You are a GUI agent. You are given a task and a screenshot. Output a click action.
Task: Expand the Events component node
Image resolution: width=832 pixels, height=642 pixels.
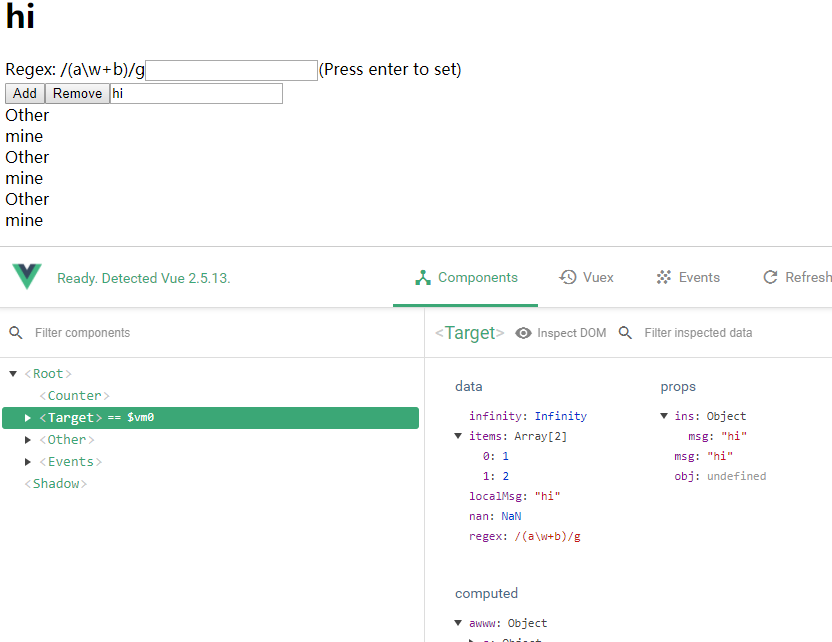coord(28,462)
